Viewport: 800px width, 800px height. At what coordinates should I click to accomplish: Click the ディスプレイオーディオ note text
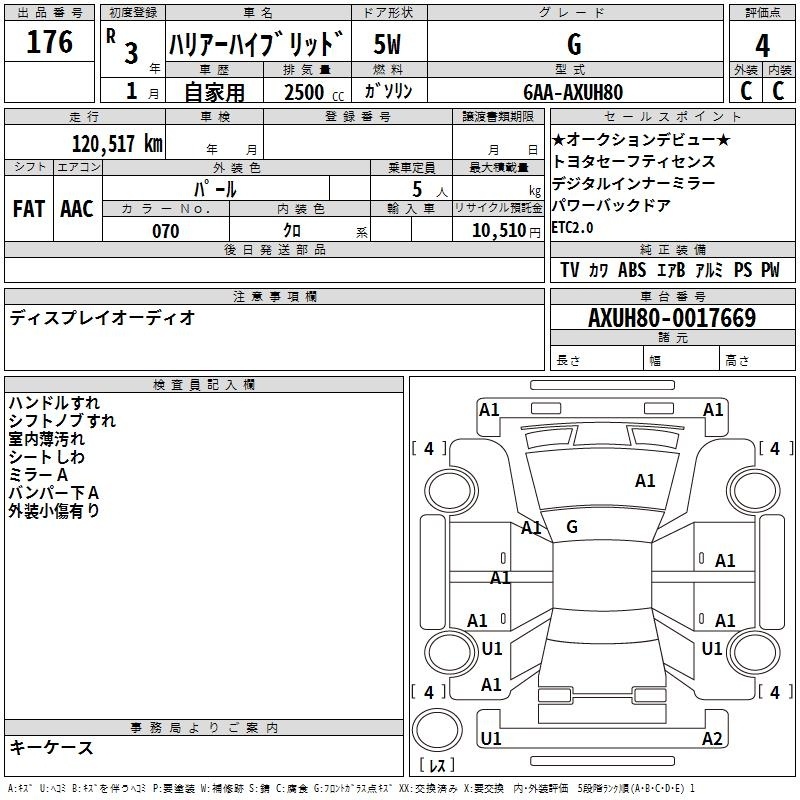point(102,318)
